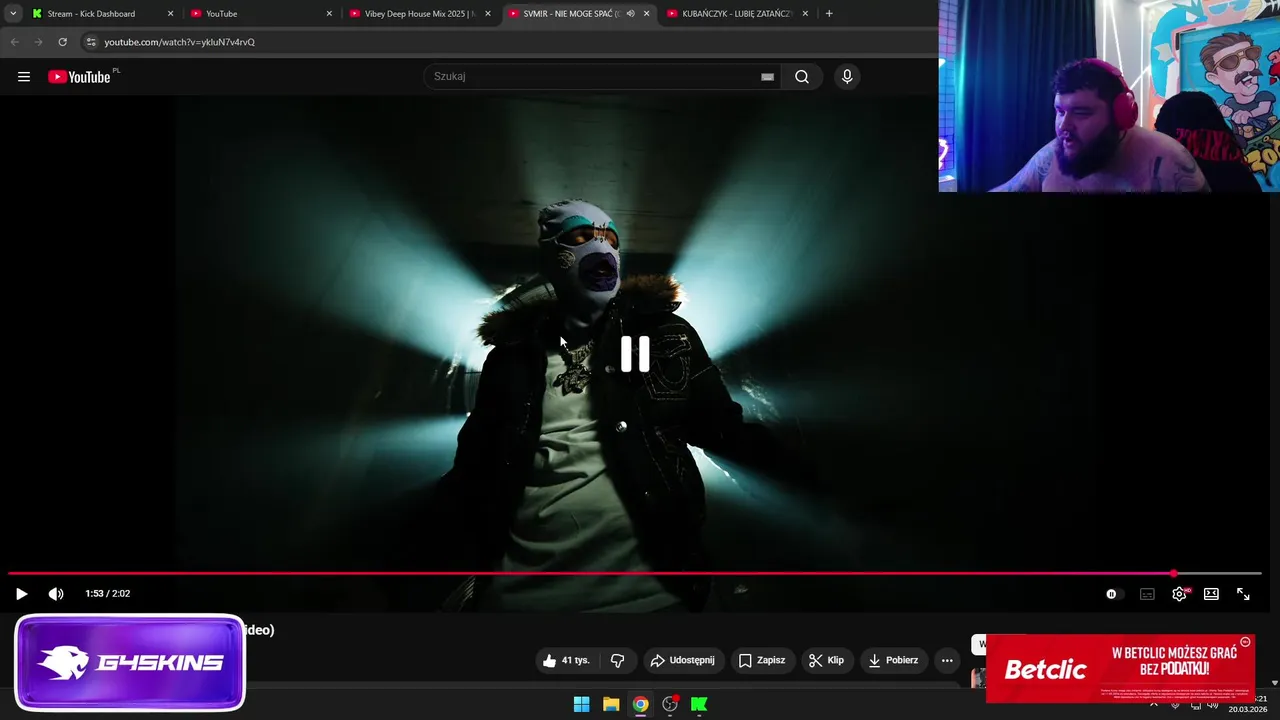Switch to theater mode view
Image resolution: width=1280 pixels, height=720 pixels.
tap(1211, 594)
